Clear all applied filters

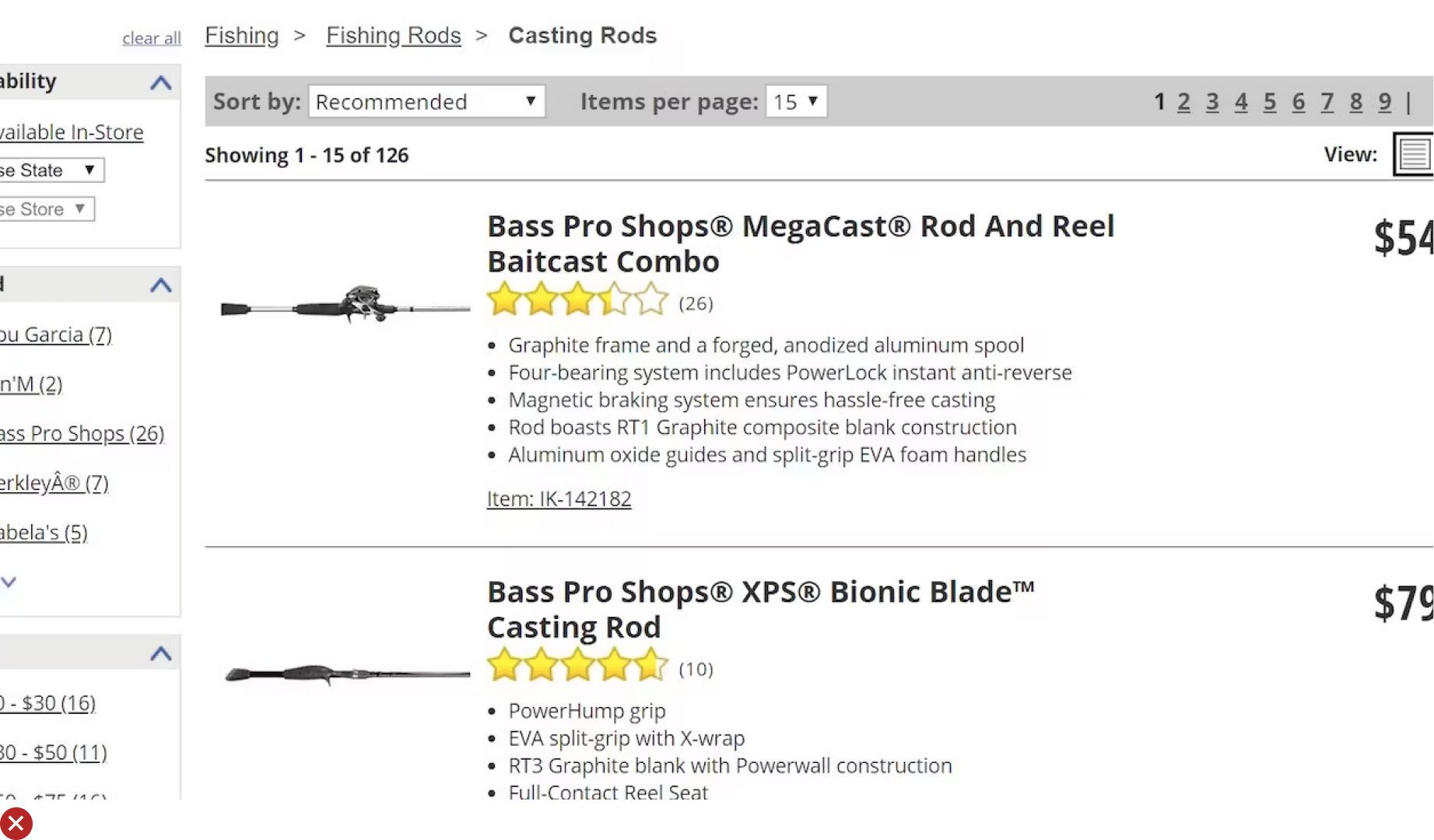(x=151, y=38)
